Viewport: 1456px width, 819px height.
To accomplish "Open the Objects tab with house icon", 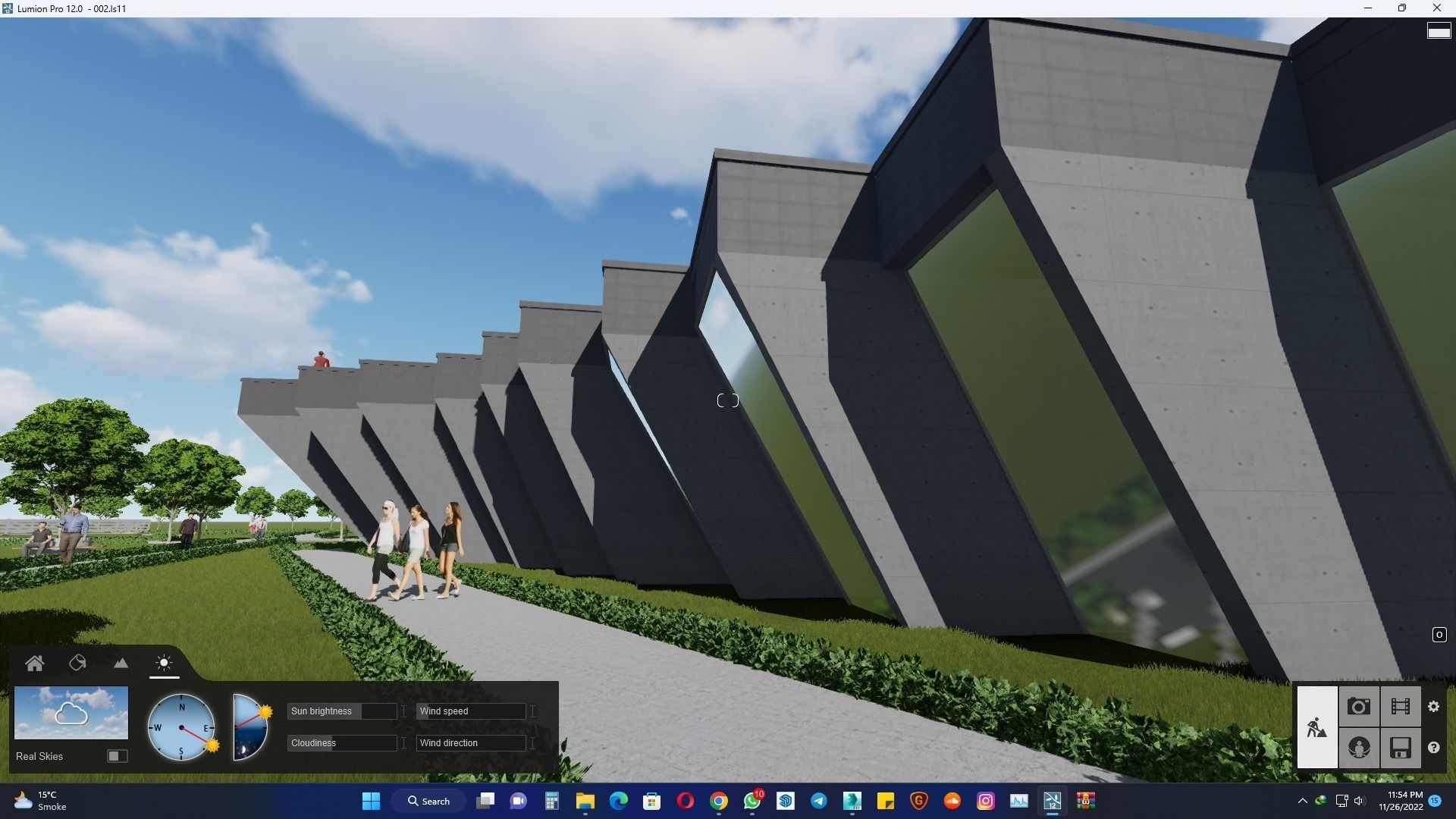I will (x=34, y=664).
